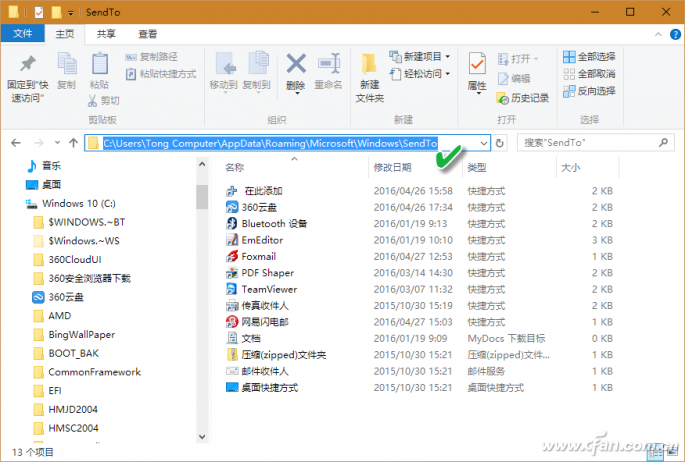Open the 复制到 copy to menu
Image resolution: width=685 pixels, height=462 pixels.
point(257,72)
